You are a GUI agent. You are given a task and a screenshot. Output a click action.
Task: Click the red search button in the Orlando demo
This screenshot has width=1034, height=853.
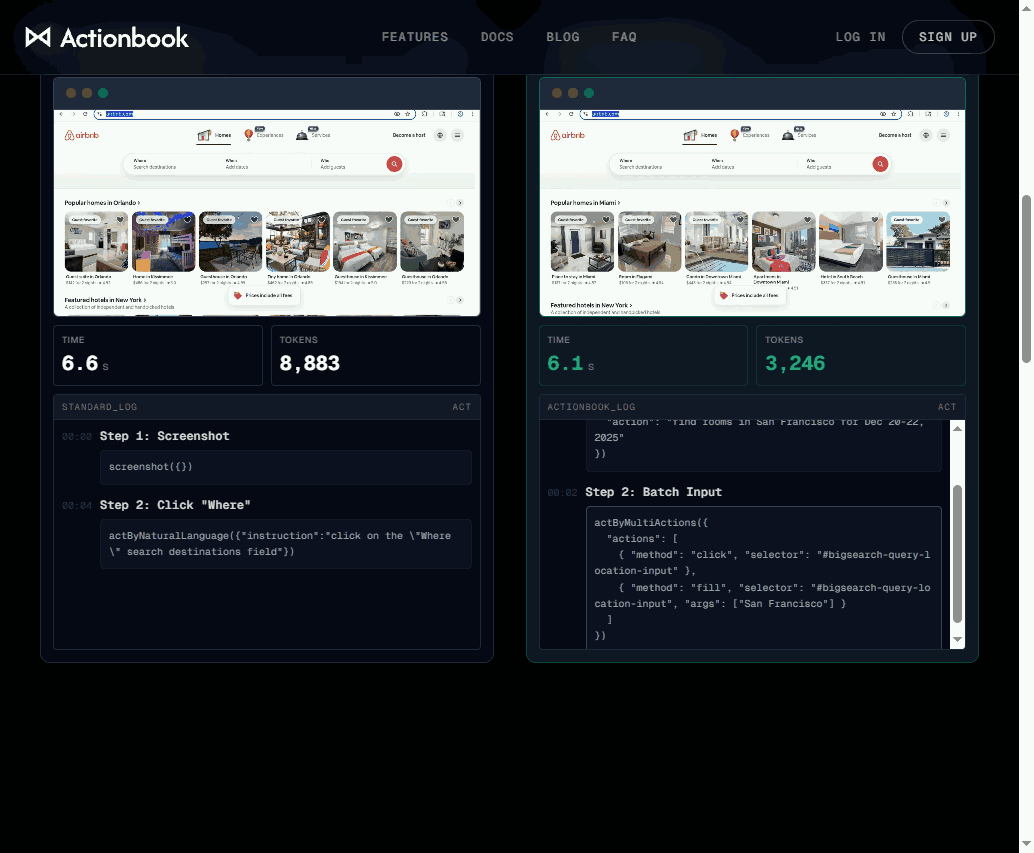(394, 164)
